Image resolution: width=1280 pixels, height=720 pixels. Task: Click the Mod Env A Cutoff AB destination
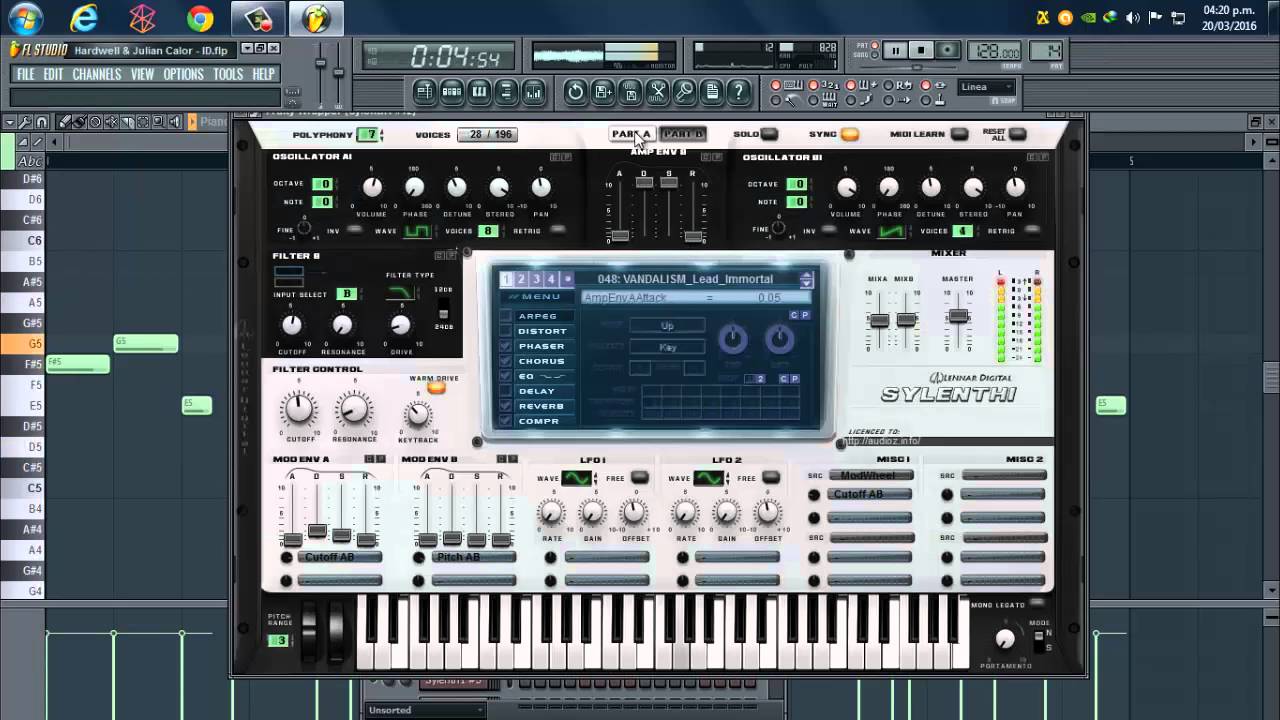tap(340, 557)
